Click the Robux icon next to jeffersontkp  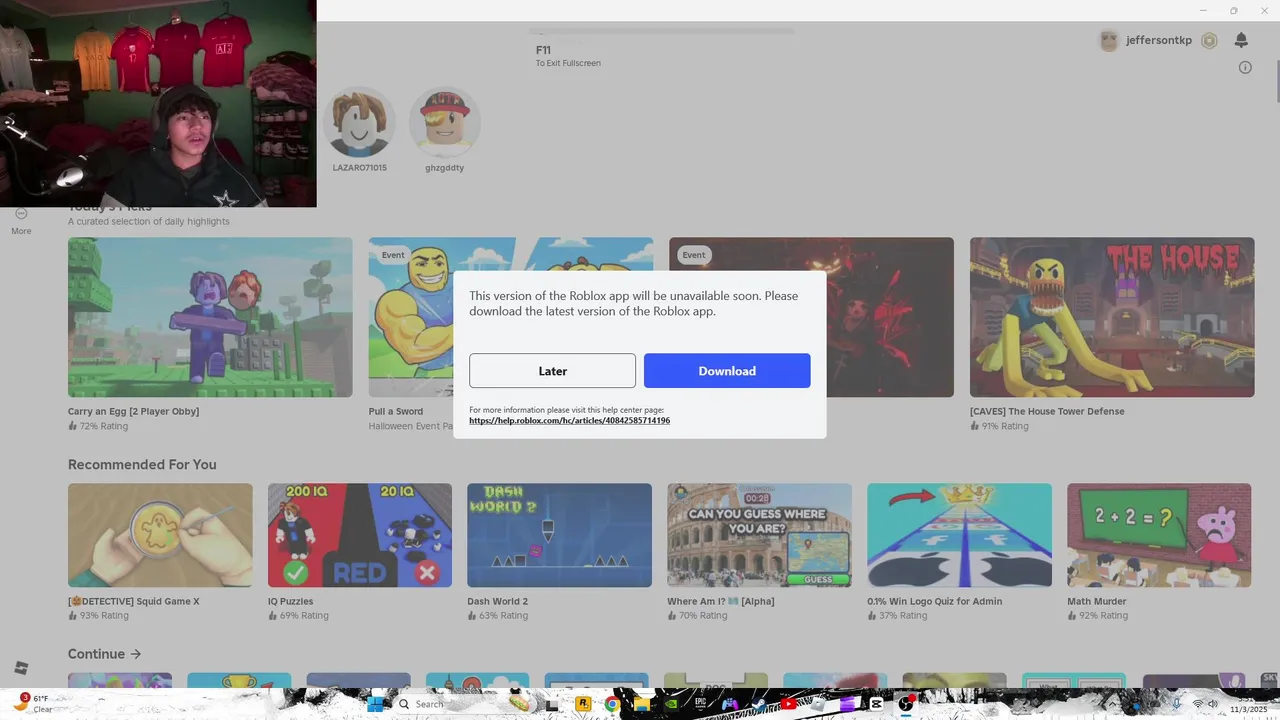[1209, 40]
